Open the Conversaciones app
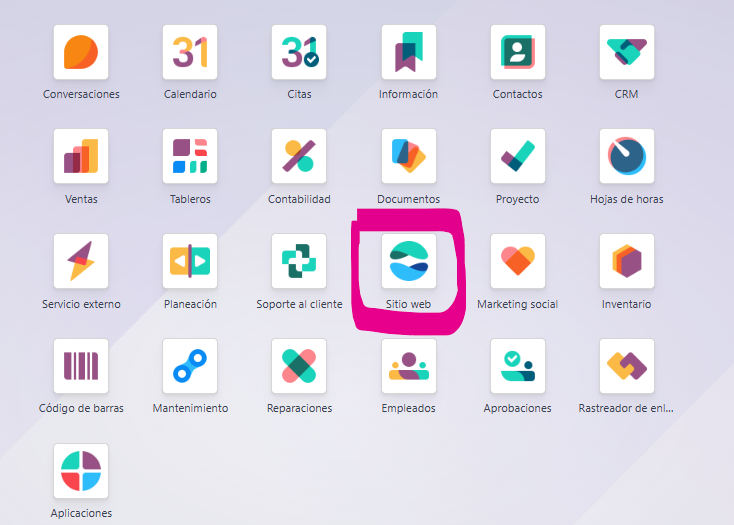The image size is (734, 525). pos(81,52)
